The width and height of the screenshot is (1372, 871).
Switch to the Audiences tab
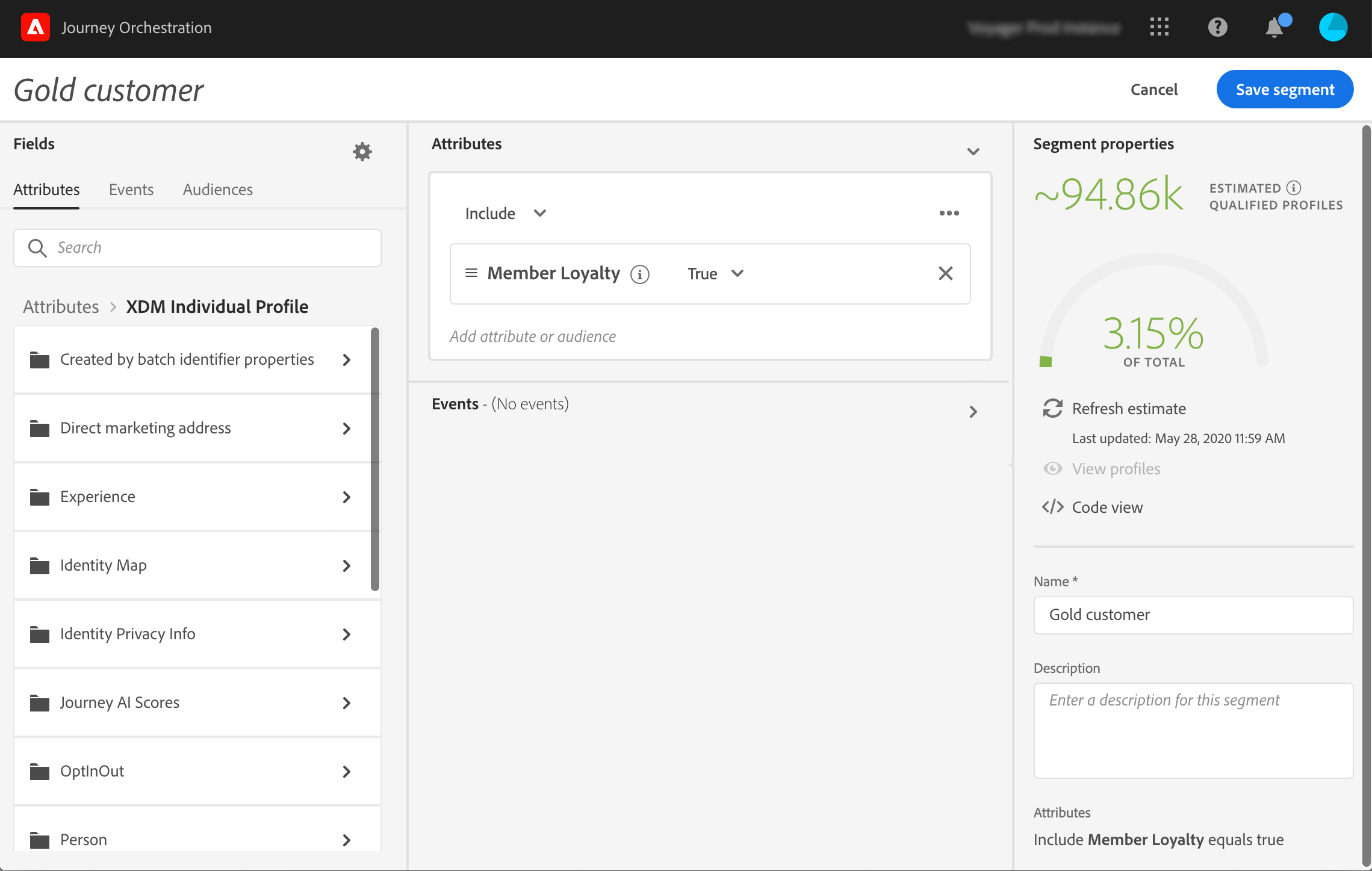(217, 189)
